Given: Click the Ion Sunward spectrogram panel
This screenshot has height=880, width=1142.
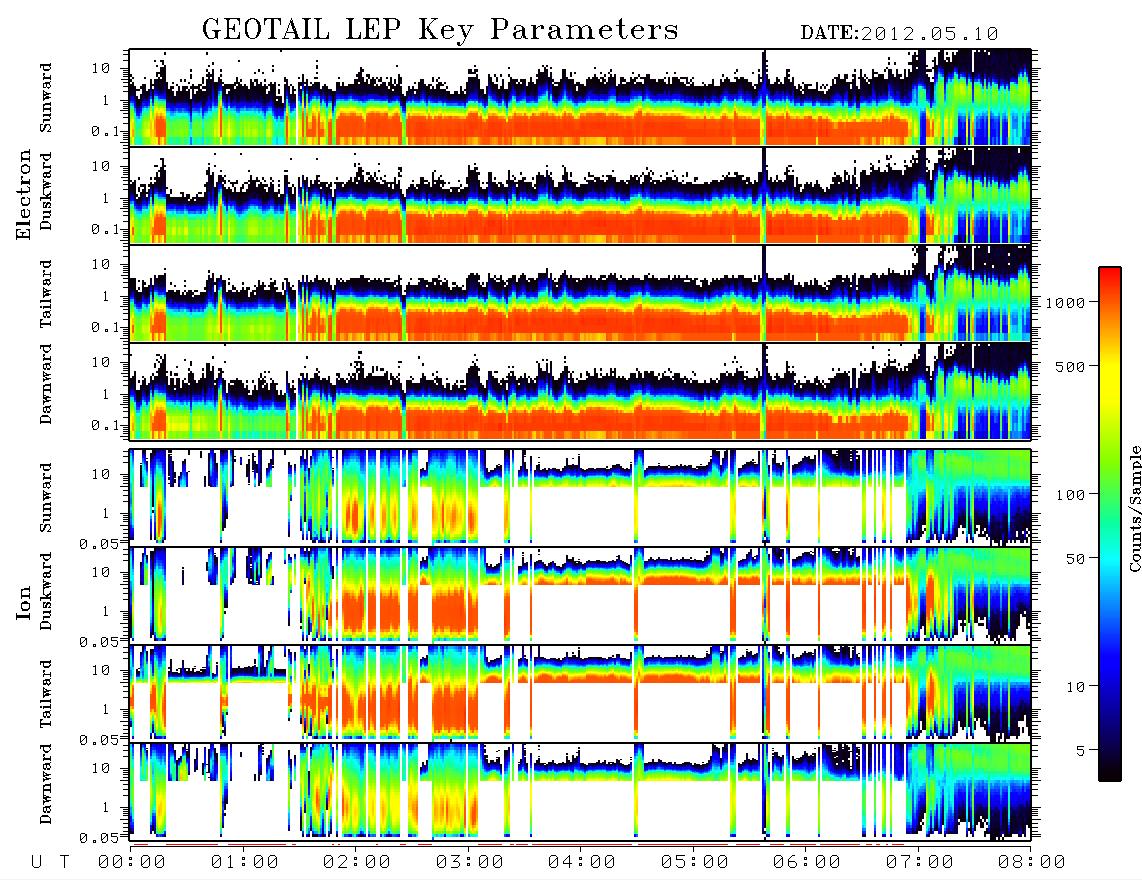Looking at the screenshot, I should click(580, 497).
